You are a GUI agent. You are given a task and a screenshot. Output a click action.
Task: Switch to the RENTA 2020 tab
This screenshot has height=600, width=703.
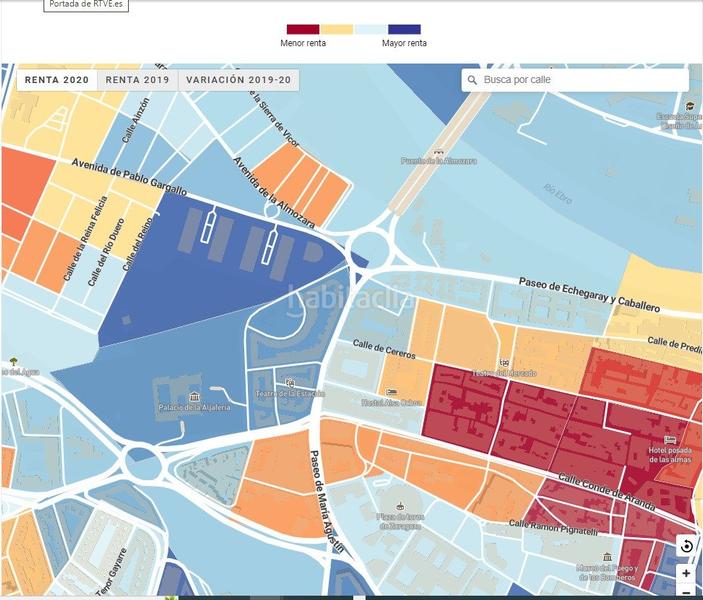[57, 80]
